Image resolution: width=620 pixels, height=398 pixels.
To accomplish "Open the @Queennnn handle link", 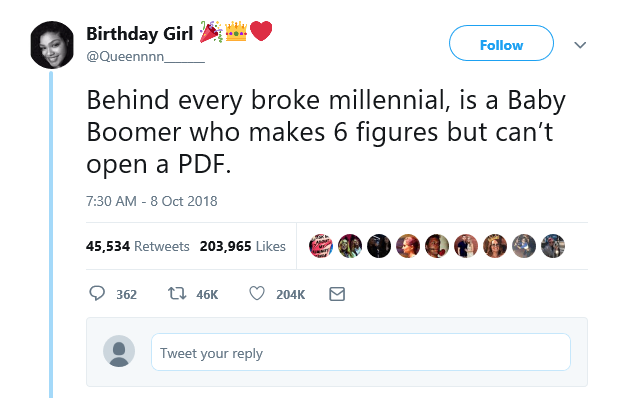I will coord(146,57).
